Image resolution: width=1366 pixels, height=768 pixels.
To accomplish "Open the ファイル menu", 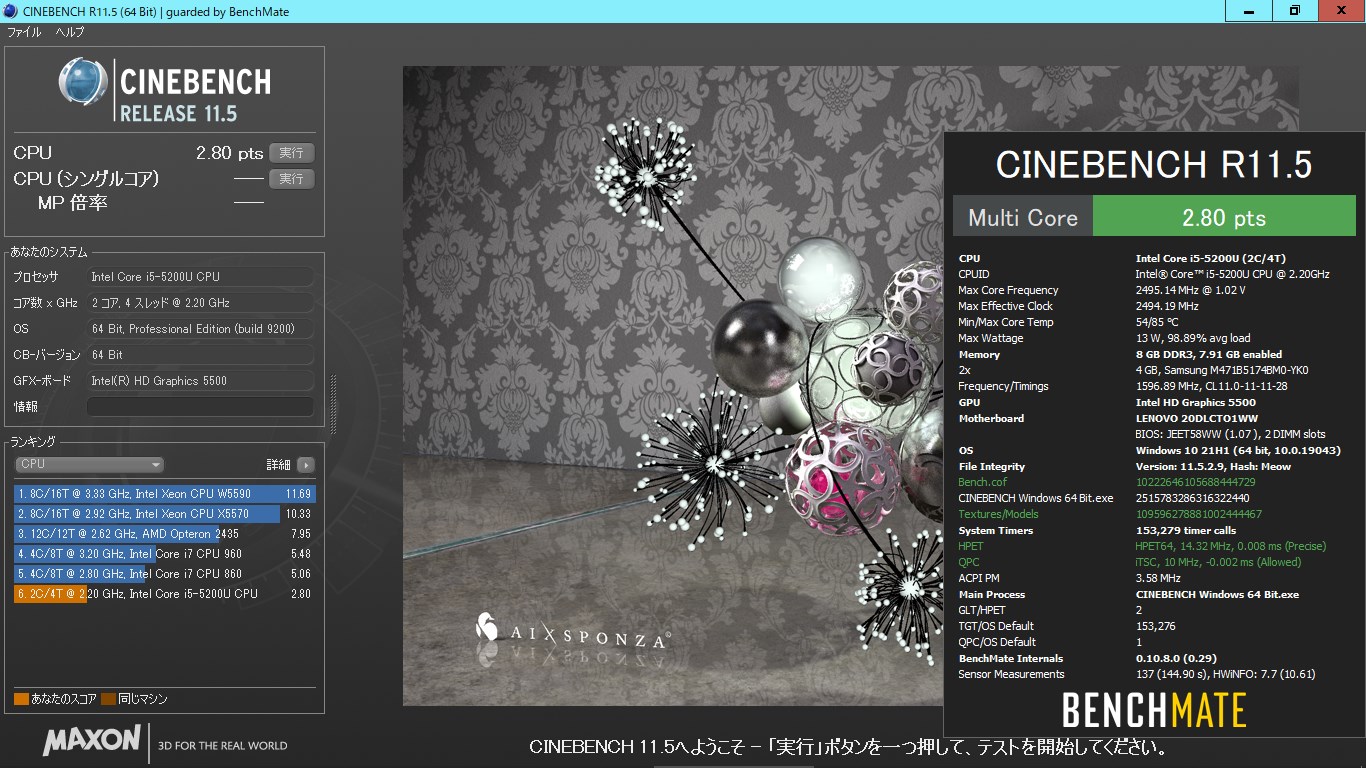I will click(x=24, y=32).
